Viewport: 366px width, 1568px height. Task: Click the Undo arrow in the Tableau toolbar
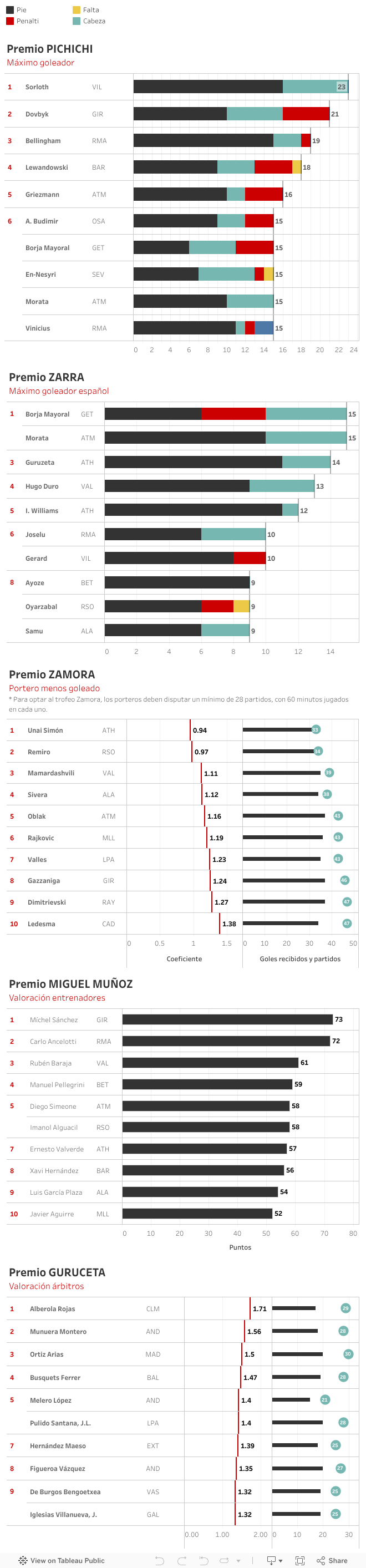[x=160, y=1560]
